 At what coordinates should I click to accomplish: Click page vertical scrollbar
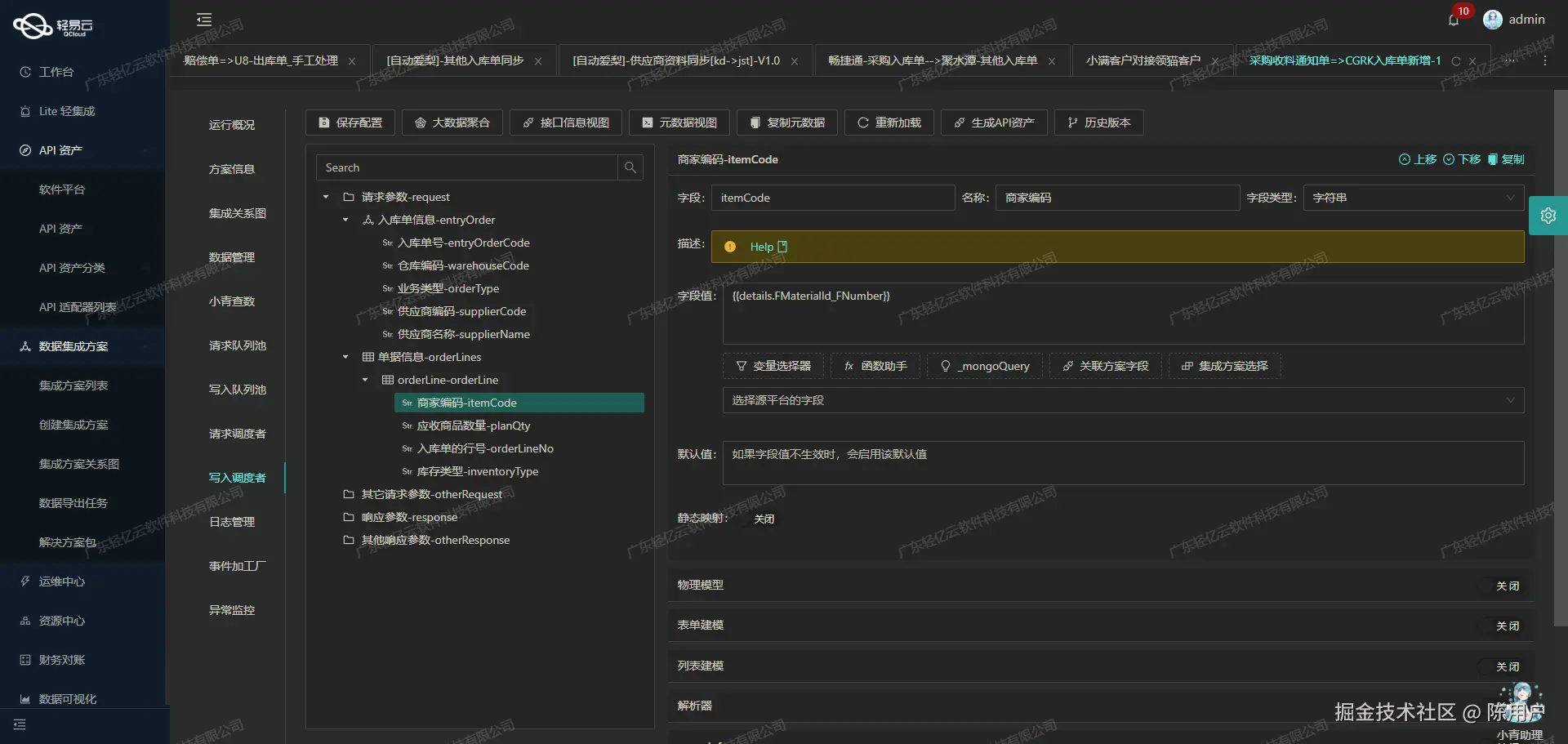click(x=1561, y=358)
